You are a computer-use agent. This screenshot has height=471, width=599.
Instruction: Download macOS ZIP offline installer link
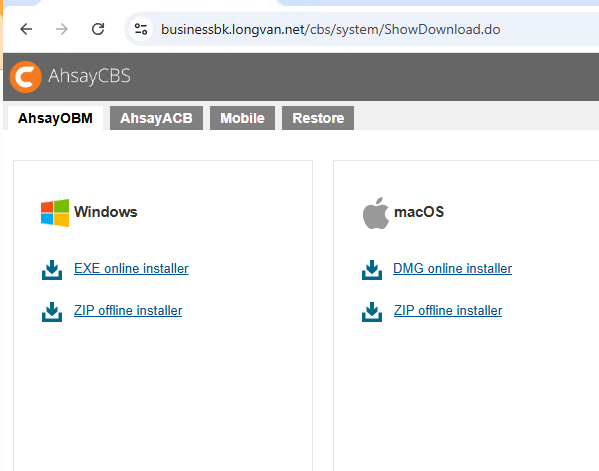pos(448,311)
